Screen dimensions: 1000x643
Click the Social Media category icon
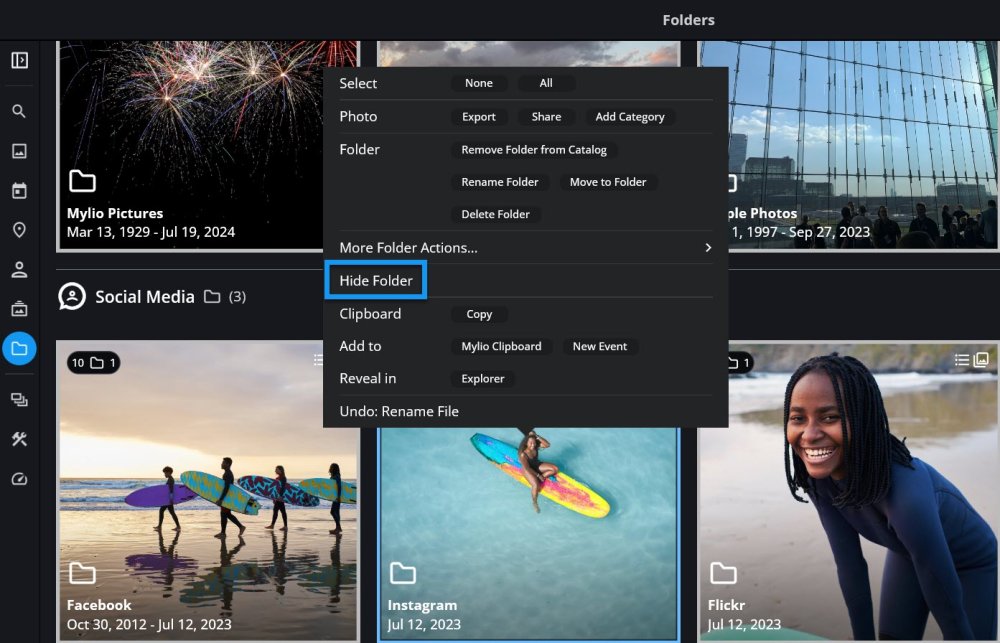72,297
